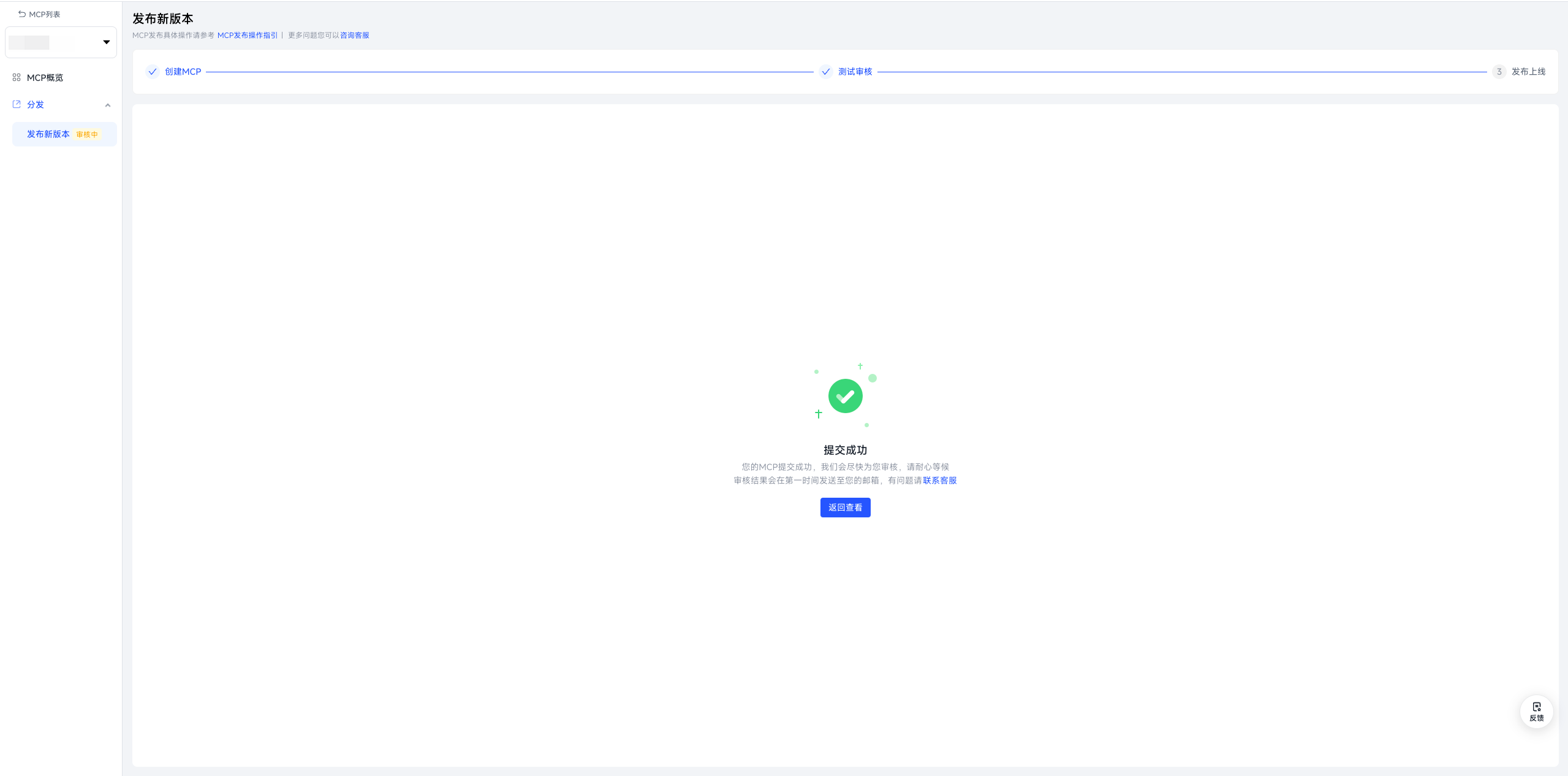Click the 测试审核 step label
The width and height of the screenshot is (1568, 776).
pos(855,72)
